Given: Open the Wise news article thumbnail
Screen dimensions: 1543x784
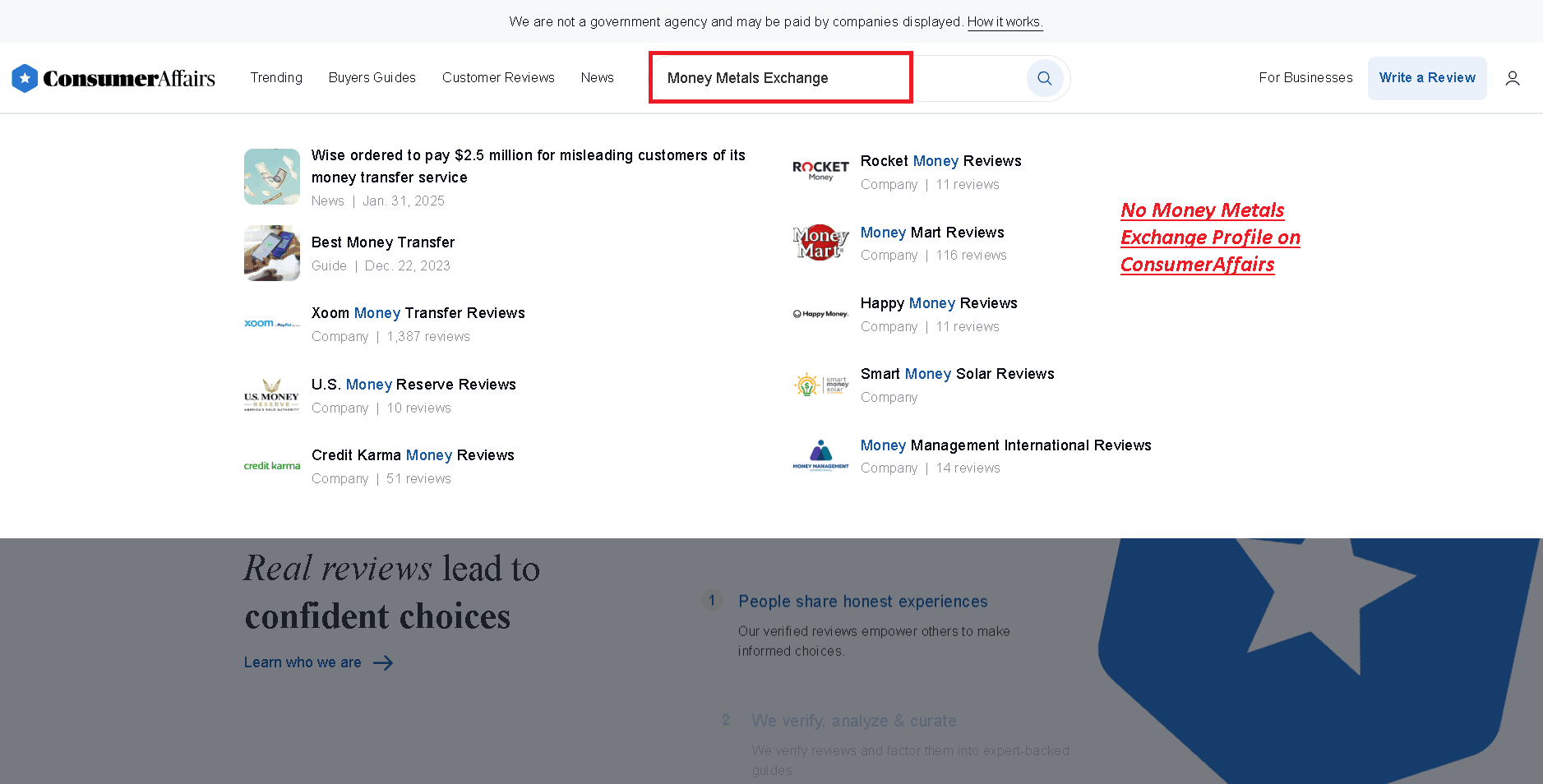Looking at the screenshot, I should (272, 177).
